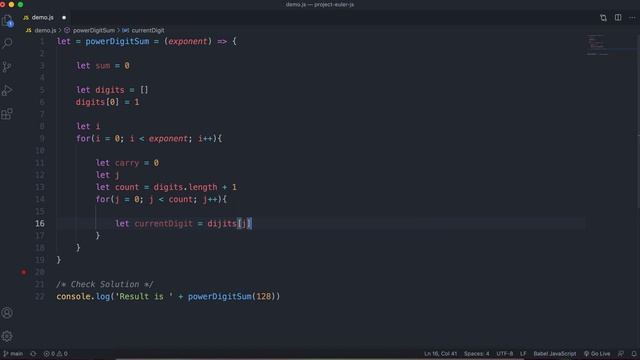
Task: Click the main branch in status bar
Action: pos(13,353)
